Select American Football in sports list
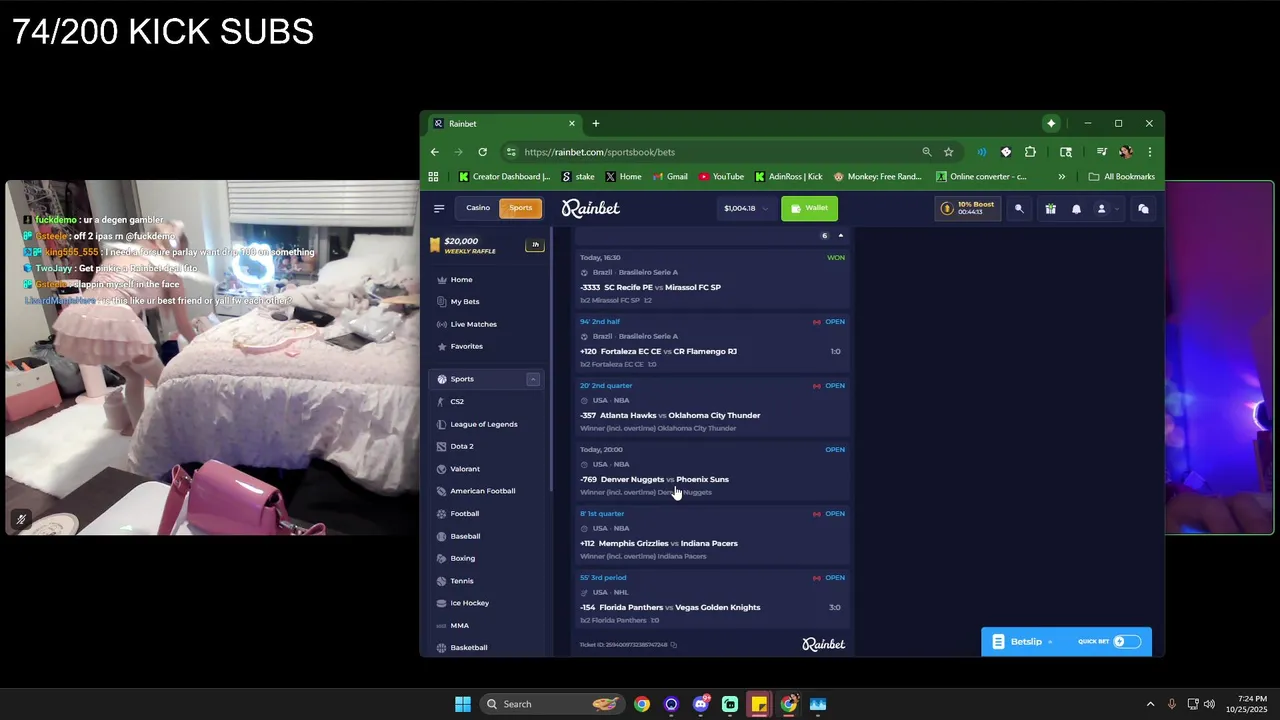This screenshot has height=720, width=1280. click(482, 491)
